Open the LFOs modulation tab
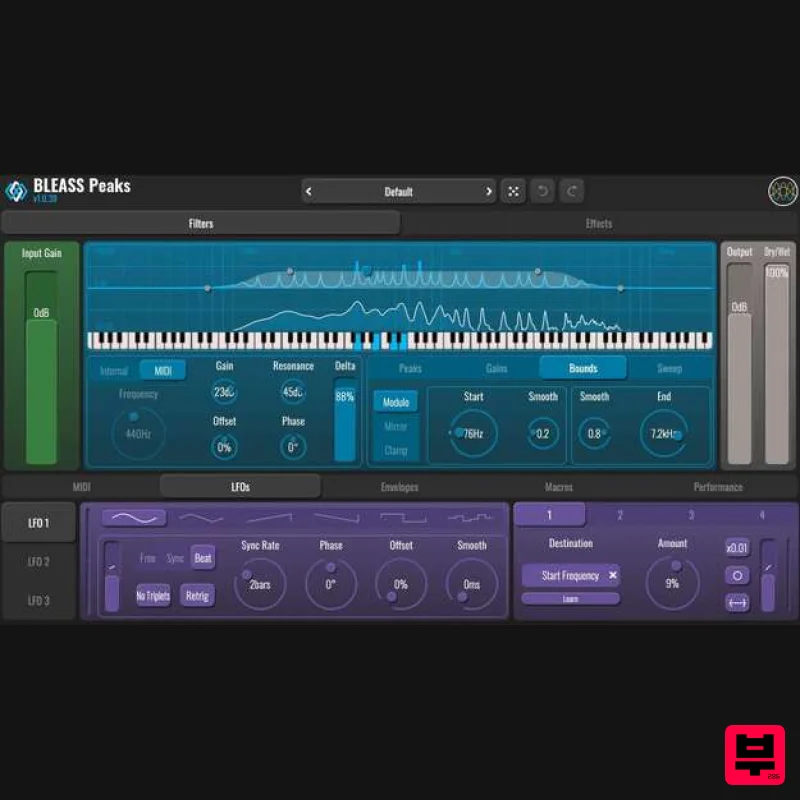Viewport: 800px width, 800px height. tap(240, 487)
